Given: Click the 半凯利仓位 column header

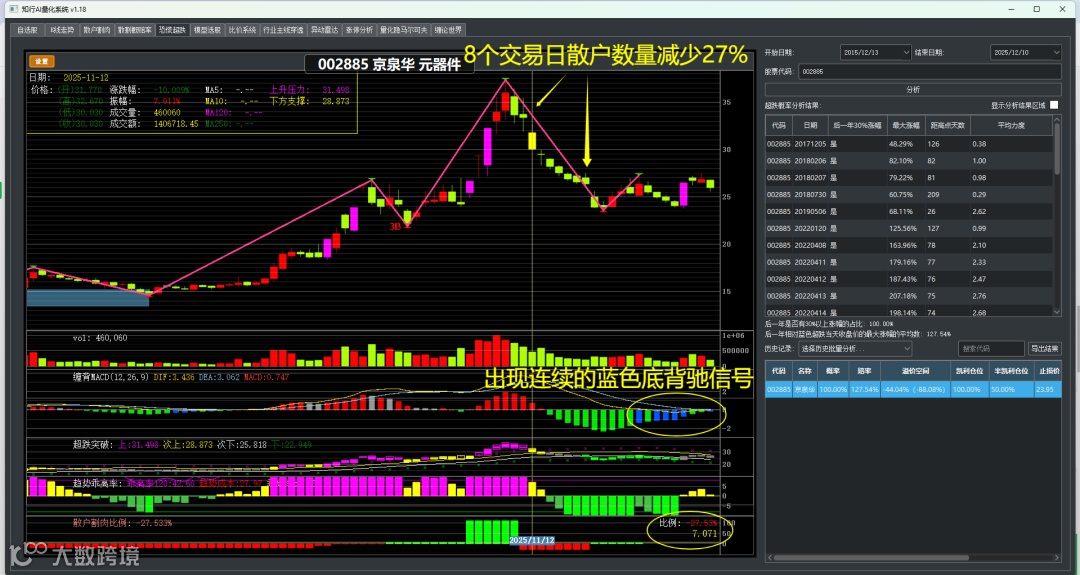Looking at the screenshot, I should tap(1010, 370).
